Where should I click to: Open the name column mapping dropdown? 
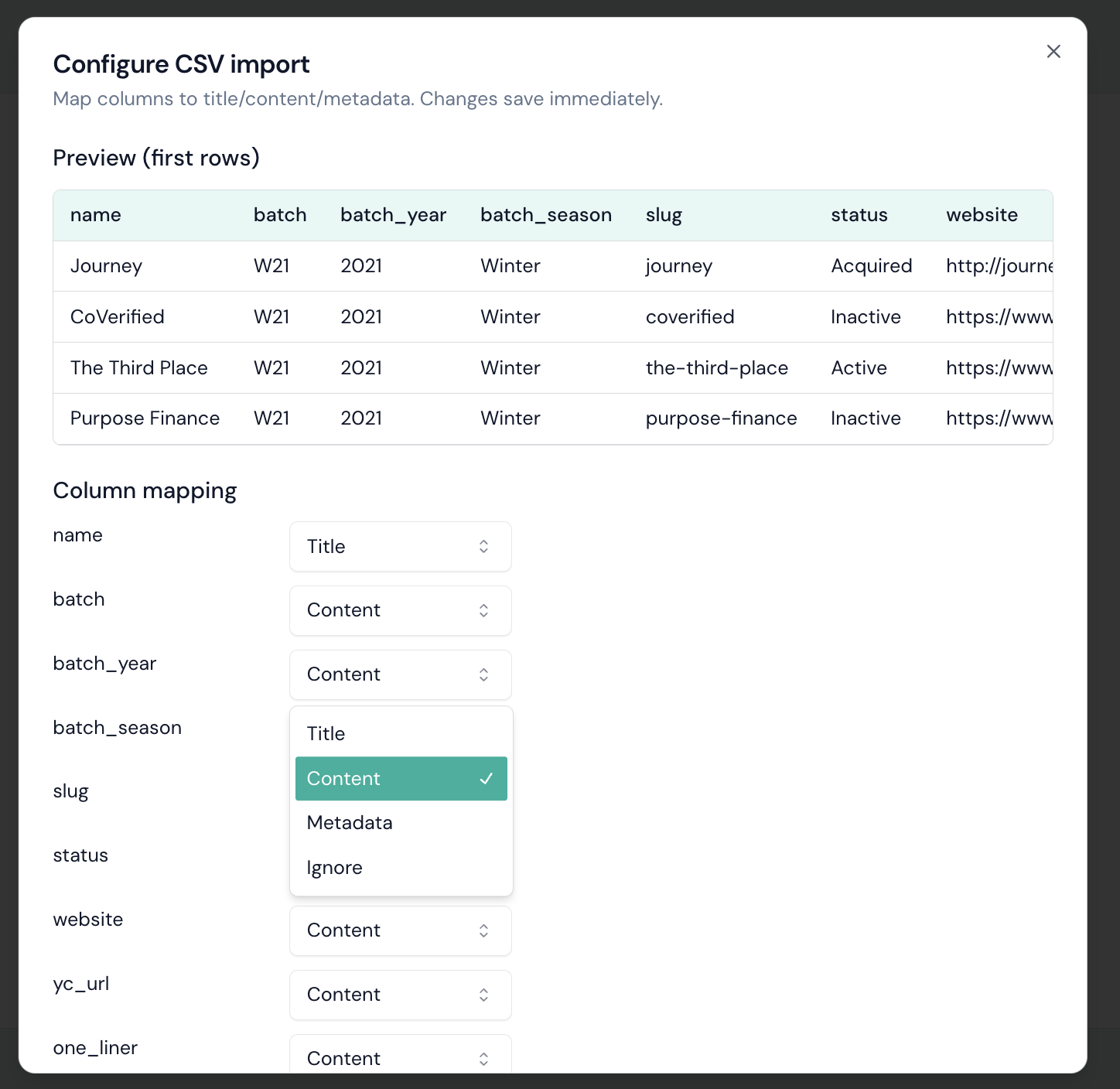click(400, 547)
